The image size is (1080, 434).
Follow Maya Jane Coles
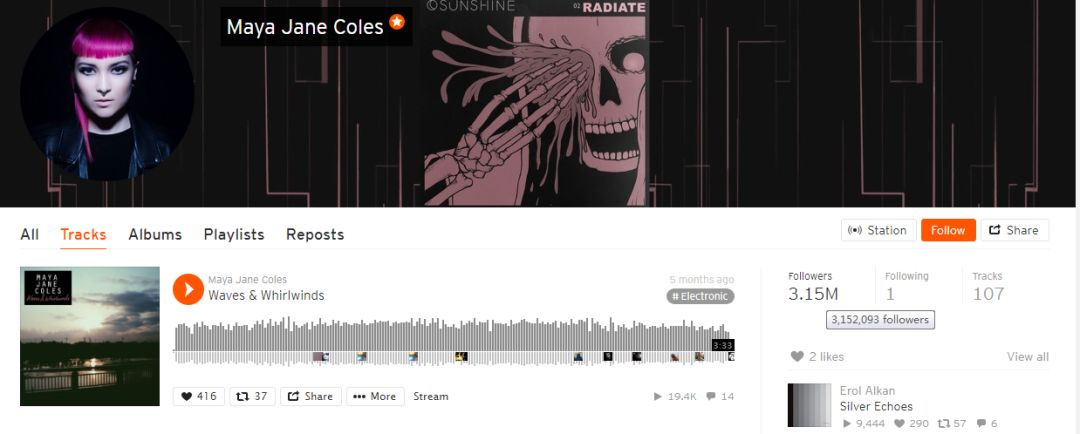pyautogui.click(x=948, y=230)
